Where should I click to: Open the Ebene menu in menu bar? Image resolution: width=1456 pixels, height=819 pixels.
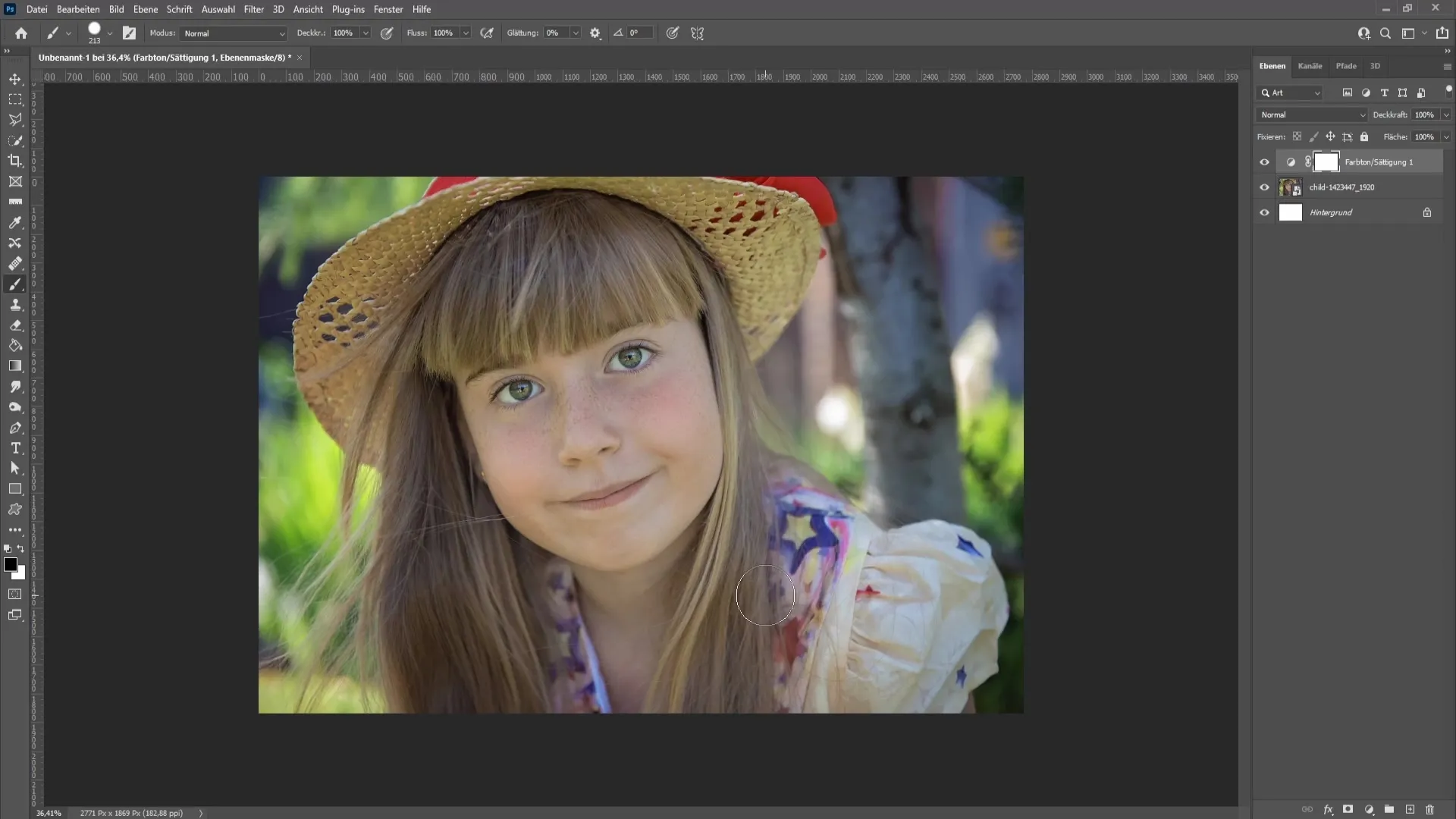[144, 9]
